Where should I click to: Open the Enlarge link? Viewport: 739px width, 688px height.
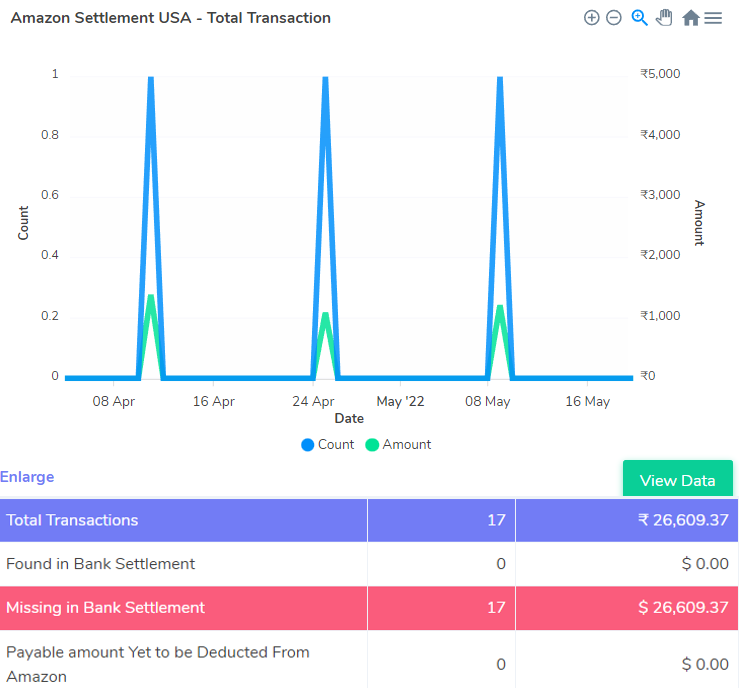click(27, 477)
